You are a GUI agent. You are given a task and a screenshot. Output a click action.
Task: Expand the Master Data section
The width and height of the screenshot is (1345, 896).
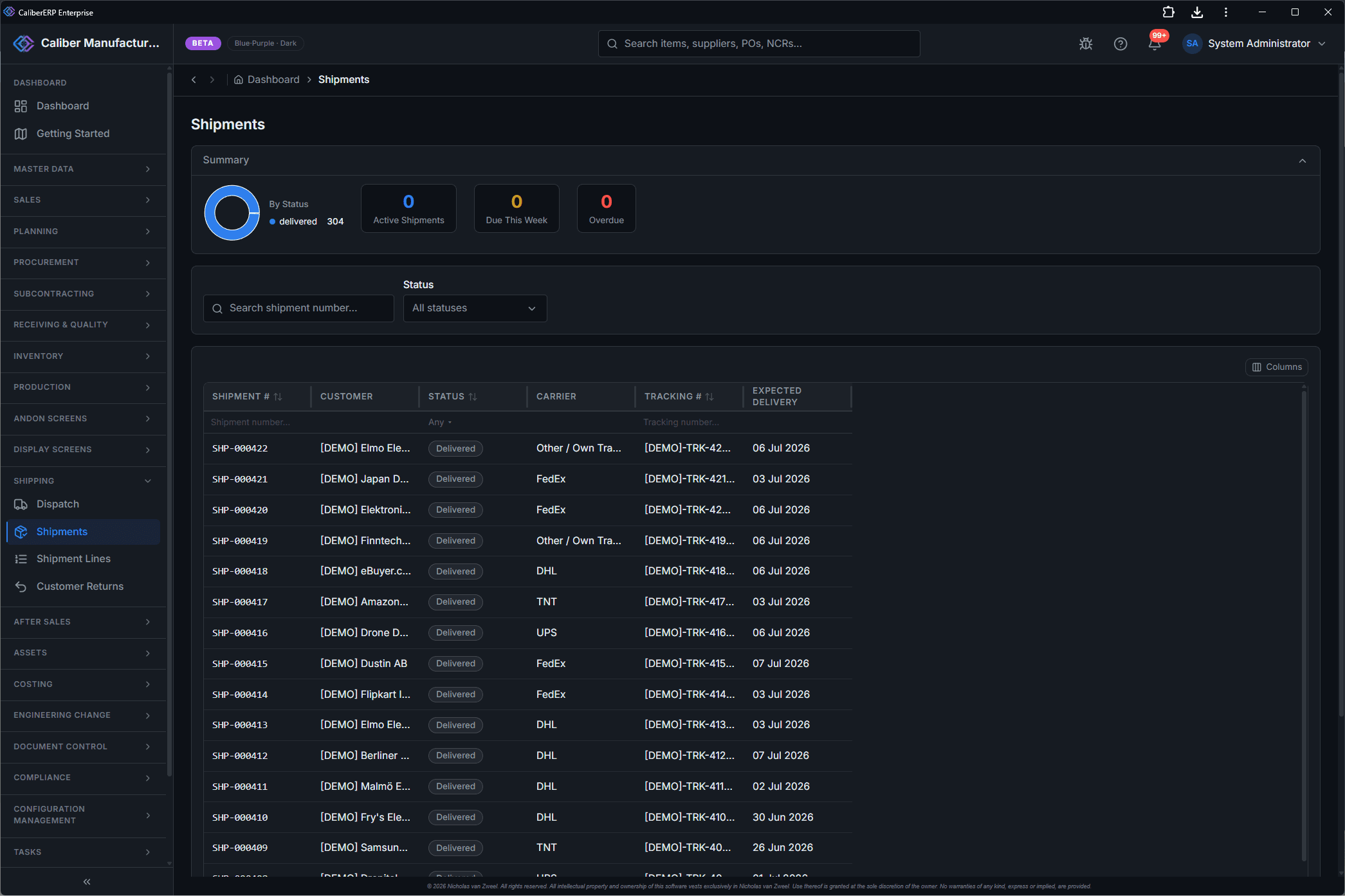[x=83, y=169]
